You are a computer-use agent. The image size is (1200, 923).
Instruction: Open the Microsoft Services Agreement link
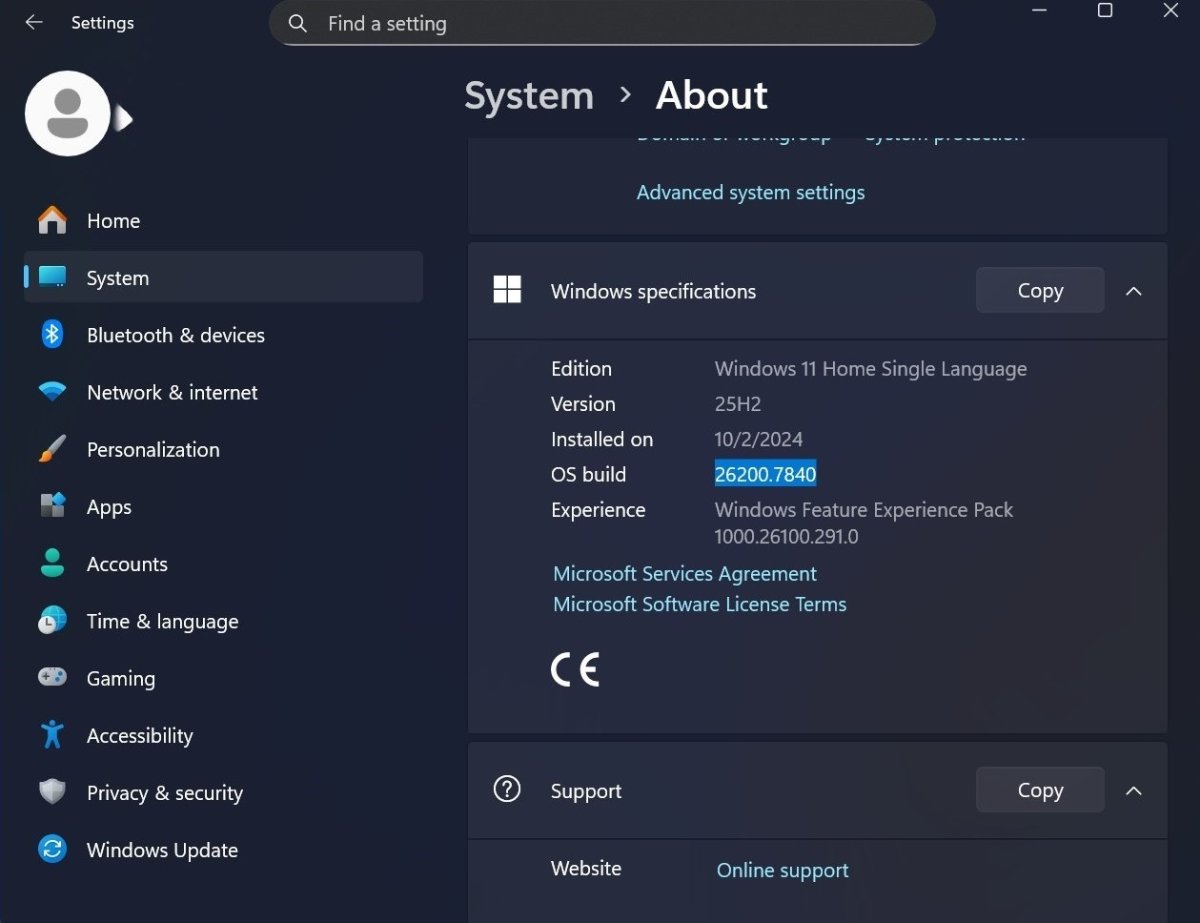coord(684,574)
